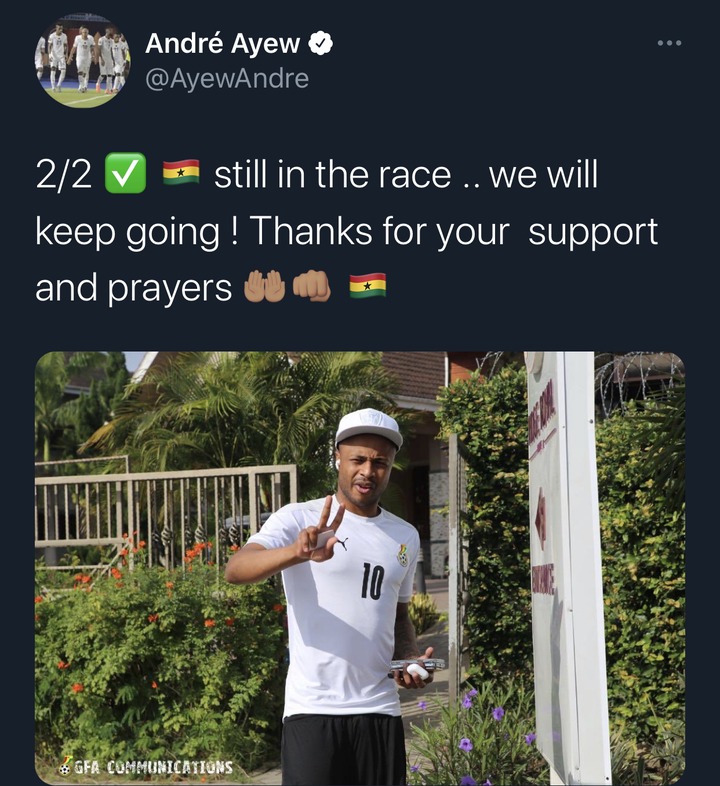This screenshot has width=720, height=786.
Task: Open André Ayew's profile picture
Action: point(82,61)
